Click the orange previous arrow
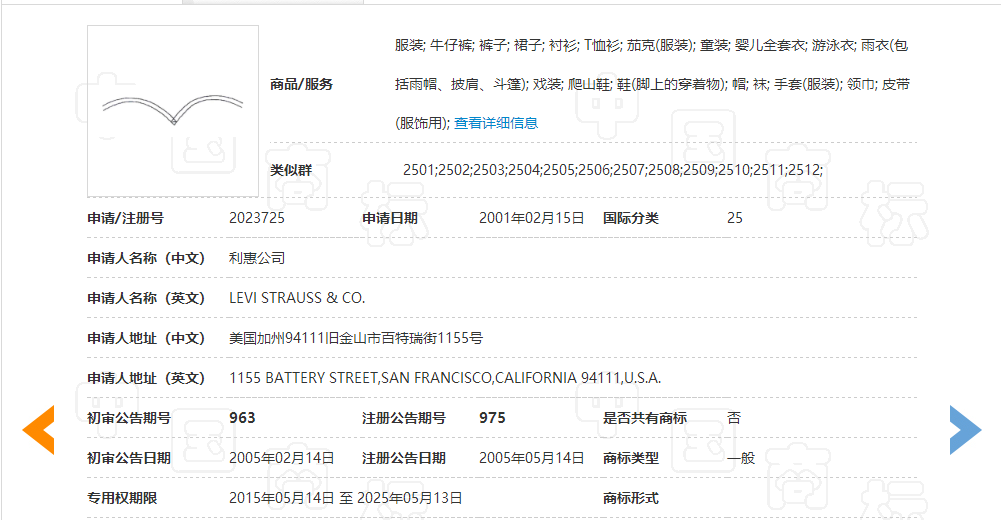 point(38,430)
